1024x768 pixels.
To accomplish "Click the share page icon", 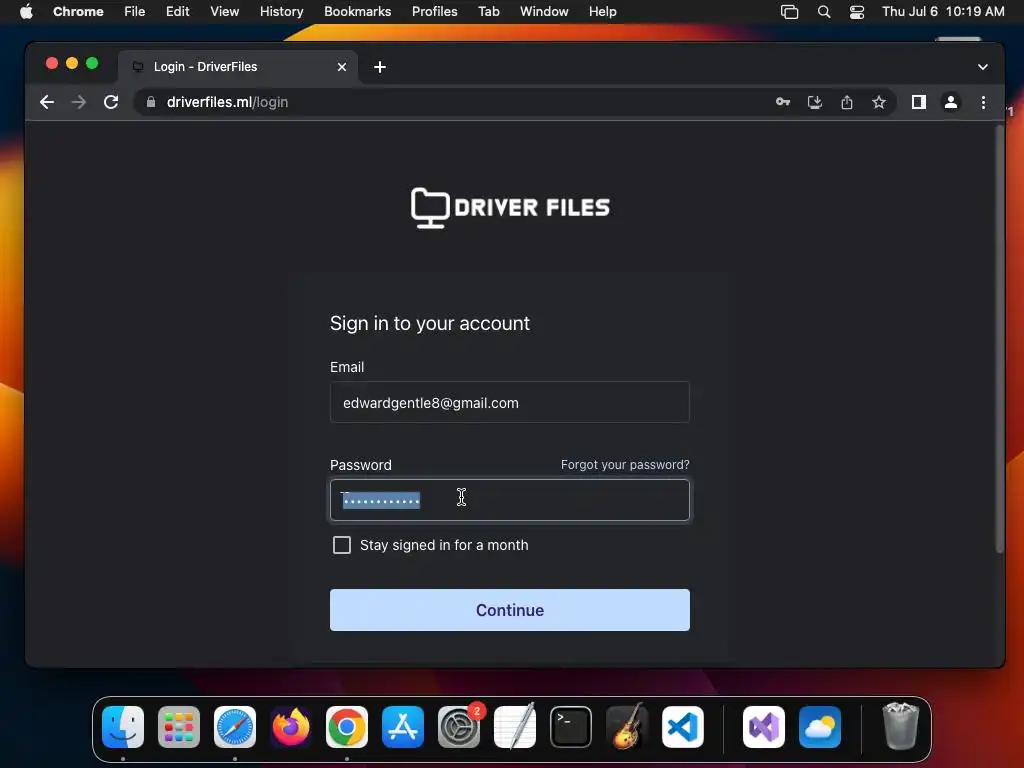I will click(846, 102).
